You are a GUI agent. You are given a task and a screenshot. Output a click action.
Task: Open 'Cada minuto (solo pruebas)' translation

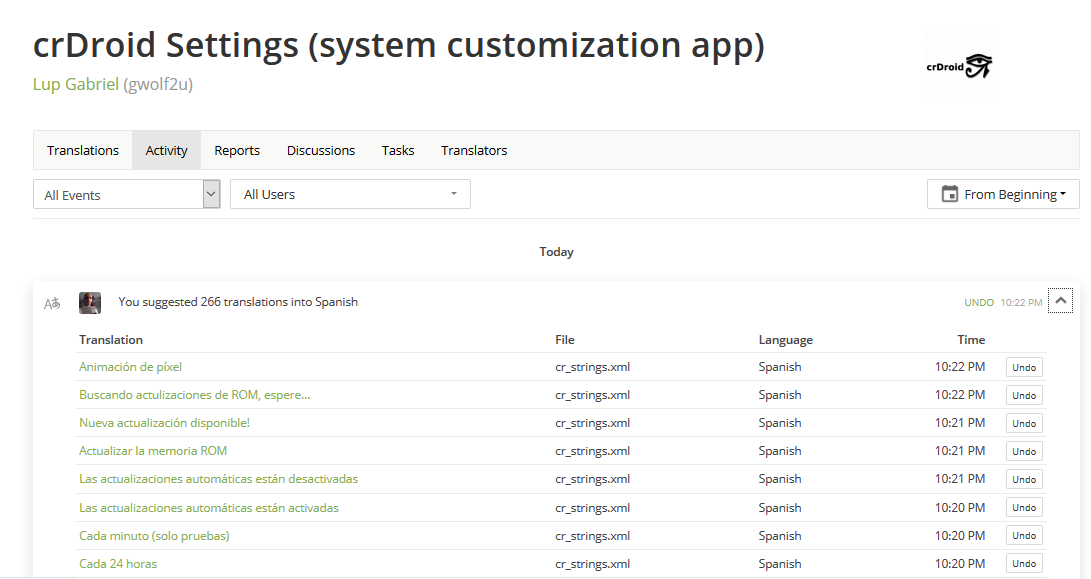click(154, 535)
